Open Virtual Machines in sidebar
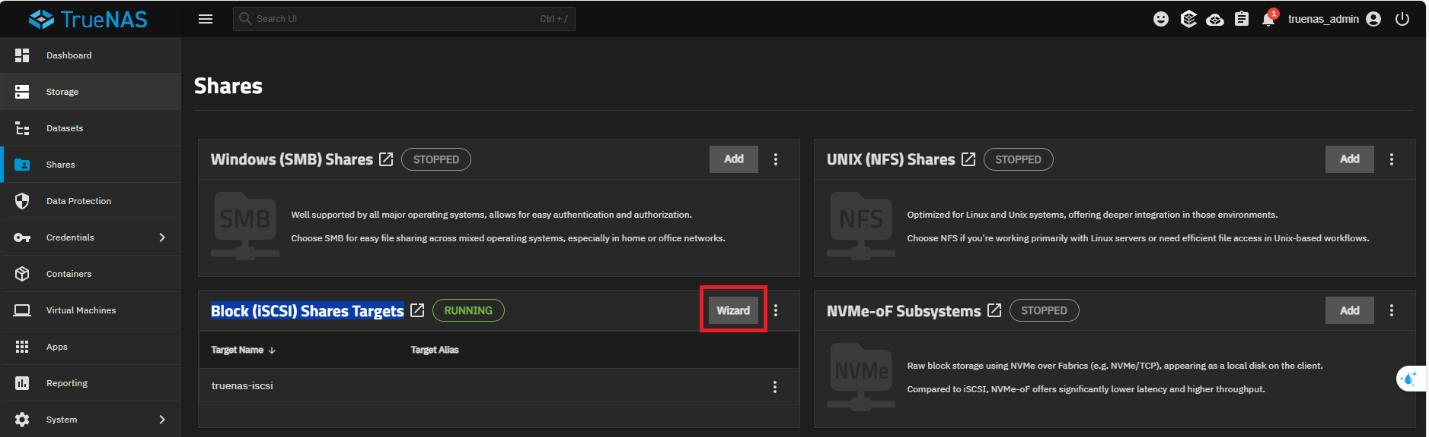This screenshot has width=1429, height=437. (x=90, y=310)
